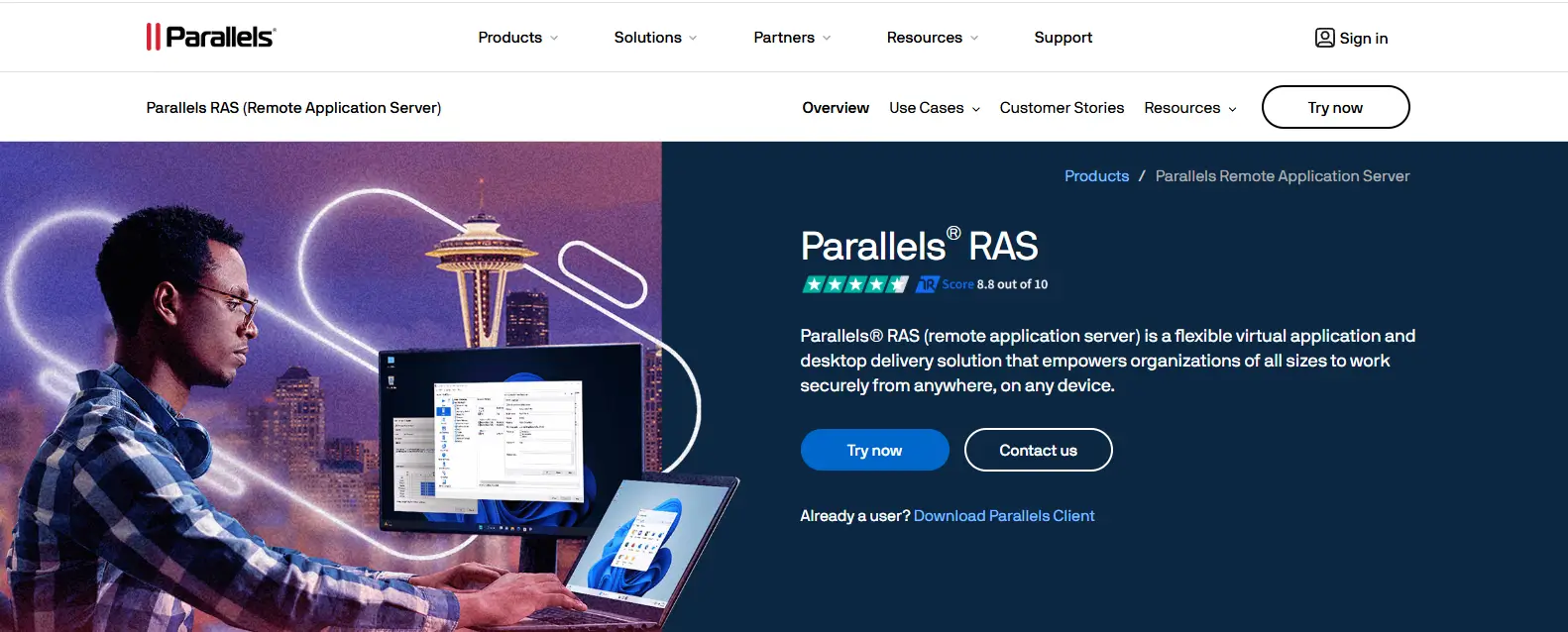Expand the top Resources chevron
This screenshot has width=1568, height=632.
pyautogui.click(x=974, y=38)
